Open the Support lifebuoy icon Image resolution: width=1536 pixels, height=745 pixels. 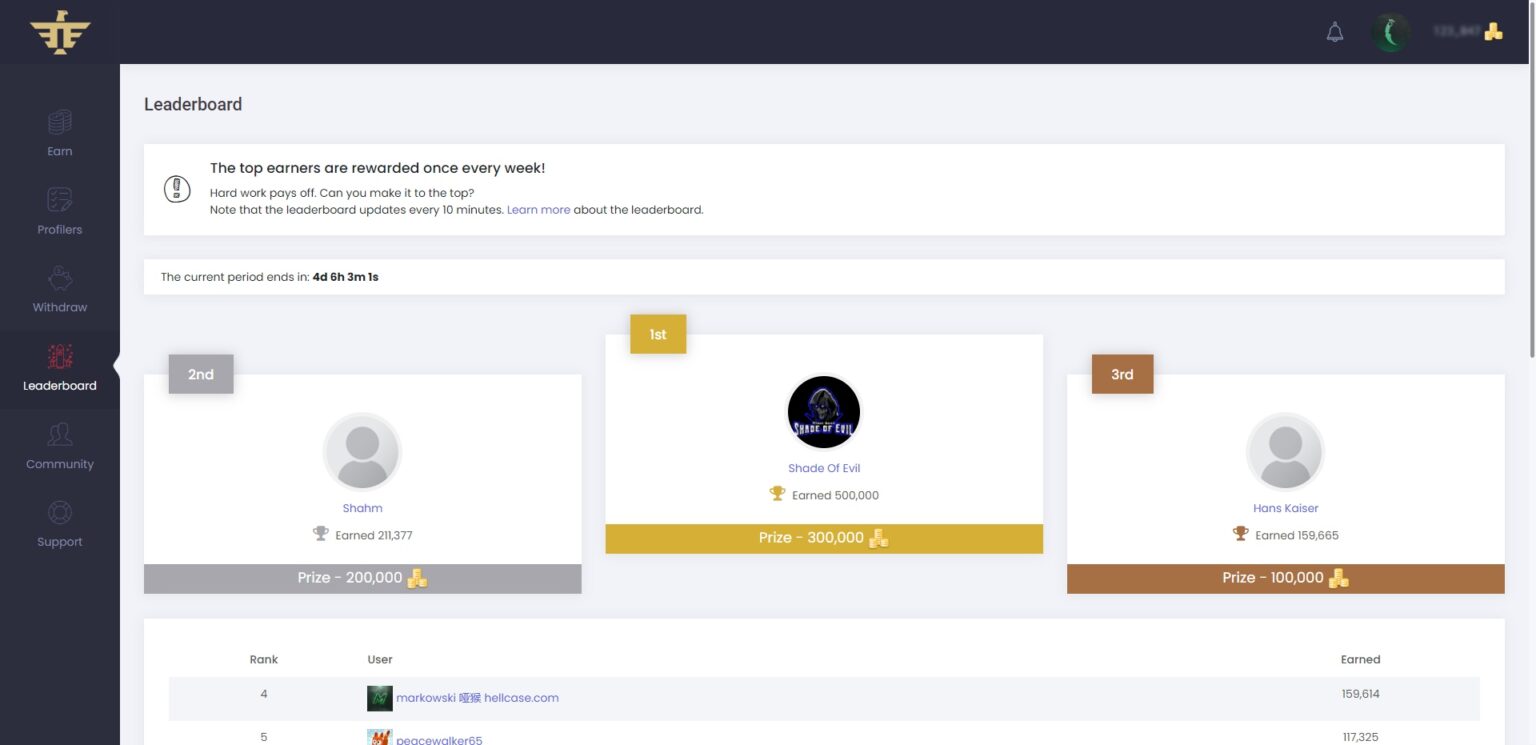[x=60, y=513]
